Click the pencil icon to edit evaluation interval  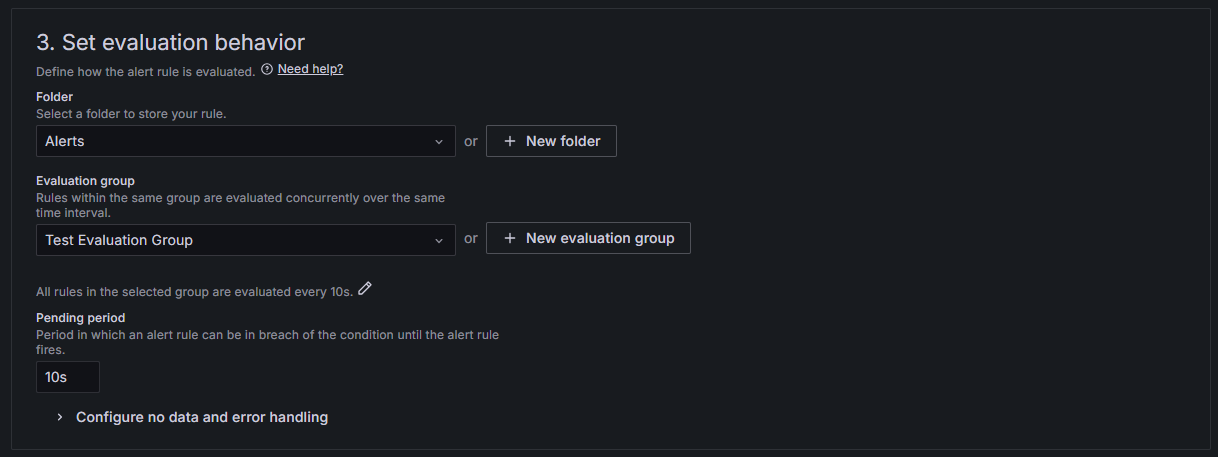(365, 289)
